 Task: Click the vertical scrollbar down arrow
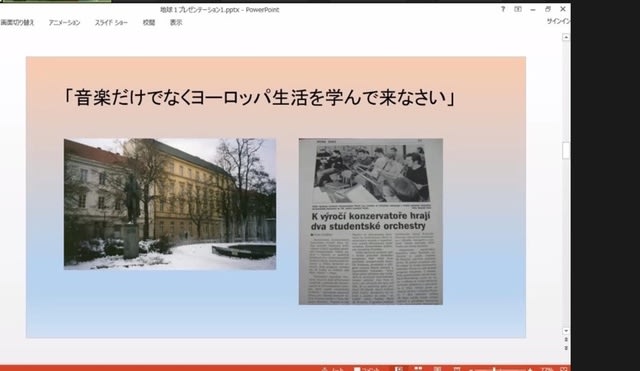coord(566,331)
